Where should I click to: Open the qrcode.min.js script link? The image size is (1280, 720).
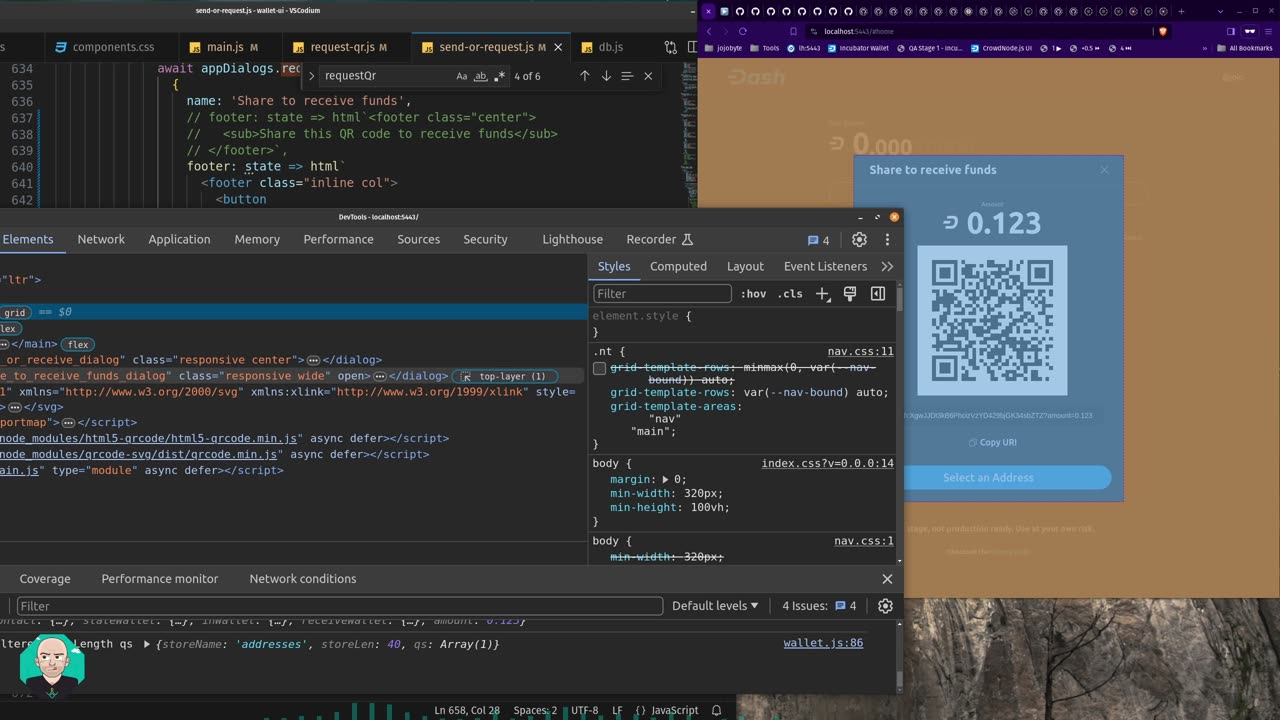[x=139, y=454]
